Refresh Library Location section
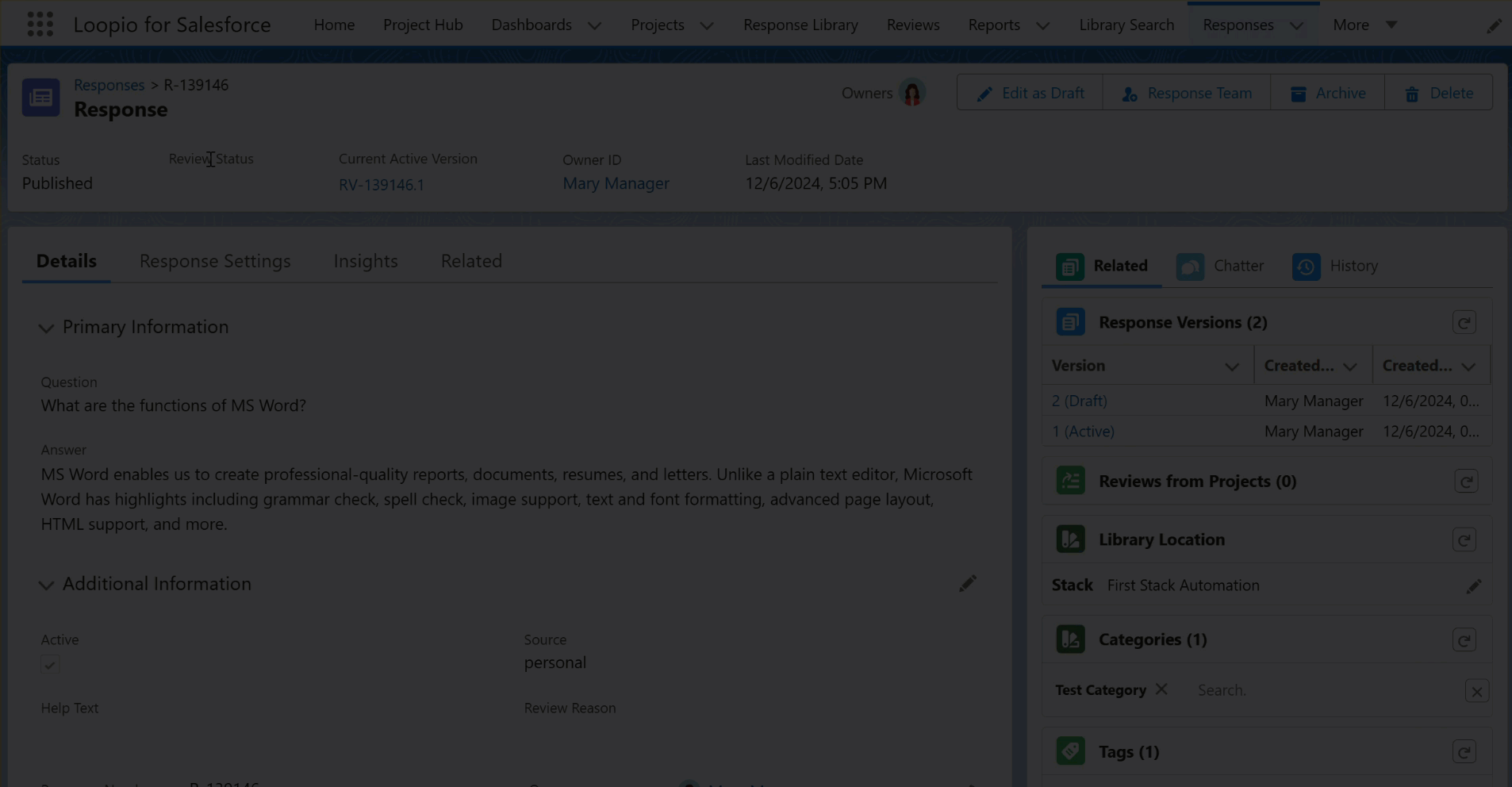This screenshot has height=787, width=1512. 1464,540
